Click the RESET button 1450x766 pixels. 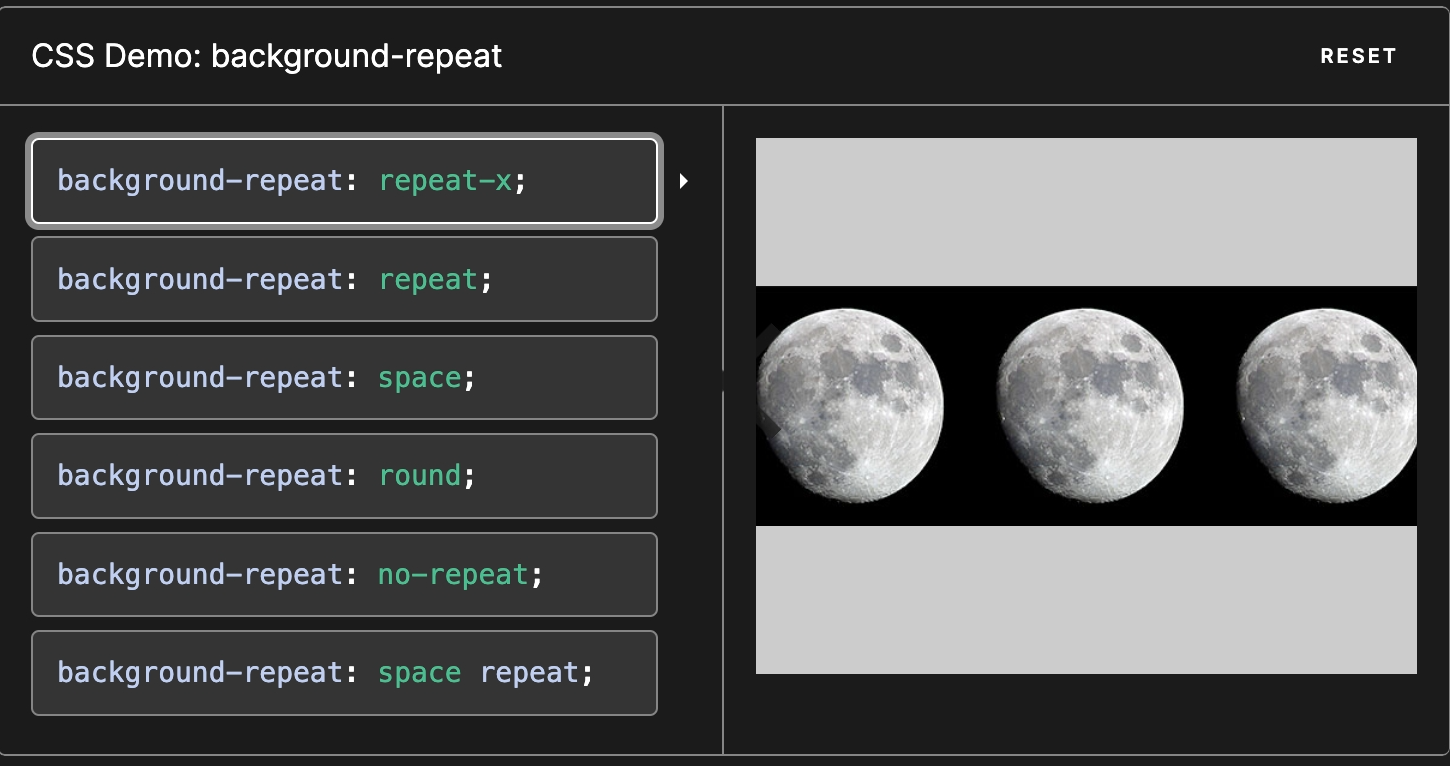[1357, 57]
